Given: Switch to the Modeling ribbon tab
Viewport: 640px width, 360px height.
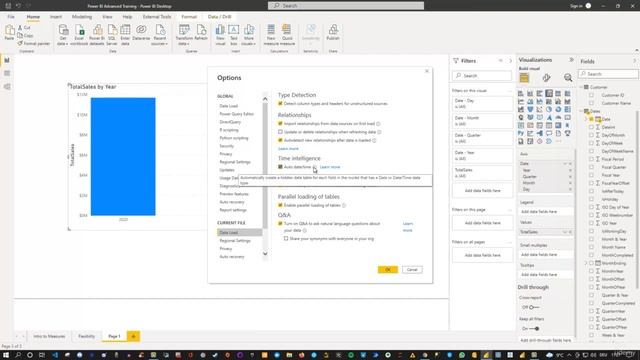Looking at the screenshot, I should (x=82, y=17).
